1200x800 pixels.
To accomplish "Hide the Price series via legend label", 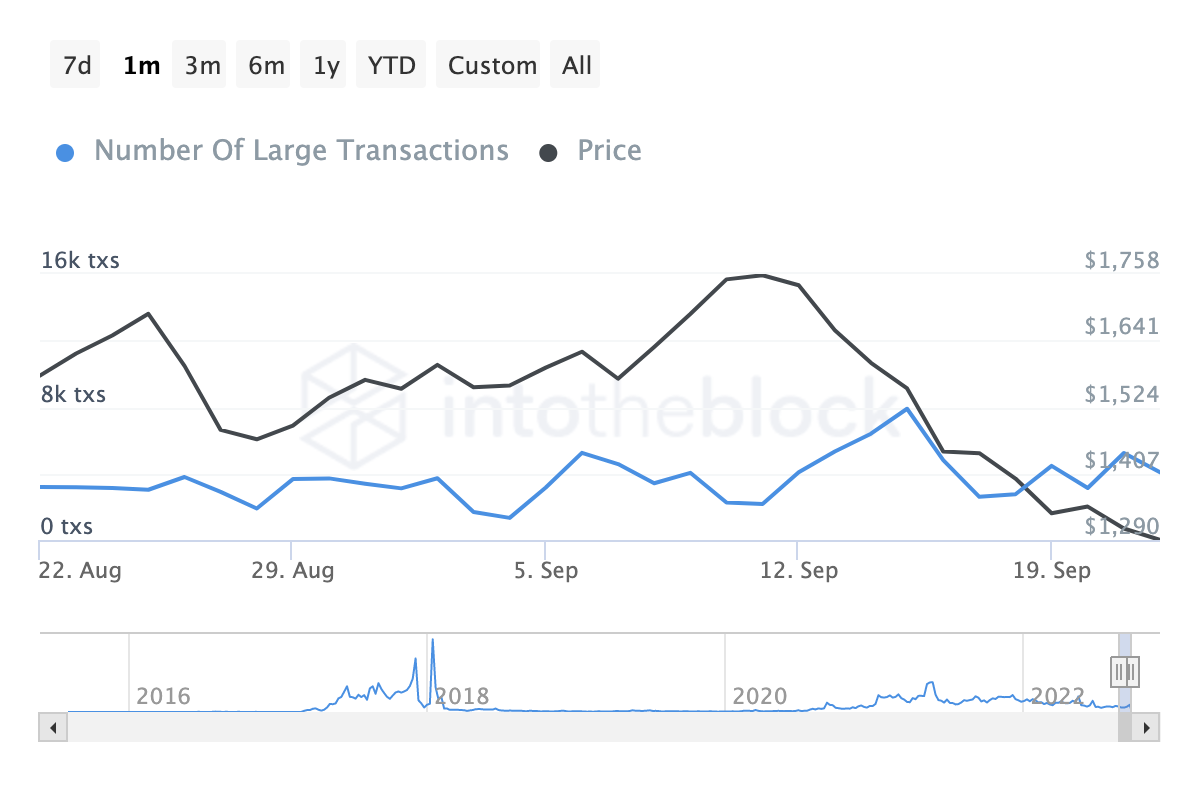I will click(x=609, y=151).
